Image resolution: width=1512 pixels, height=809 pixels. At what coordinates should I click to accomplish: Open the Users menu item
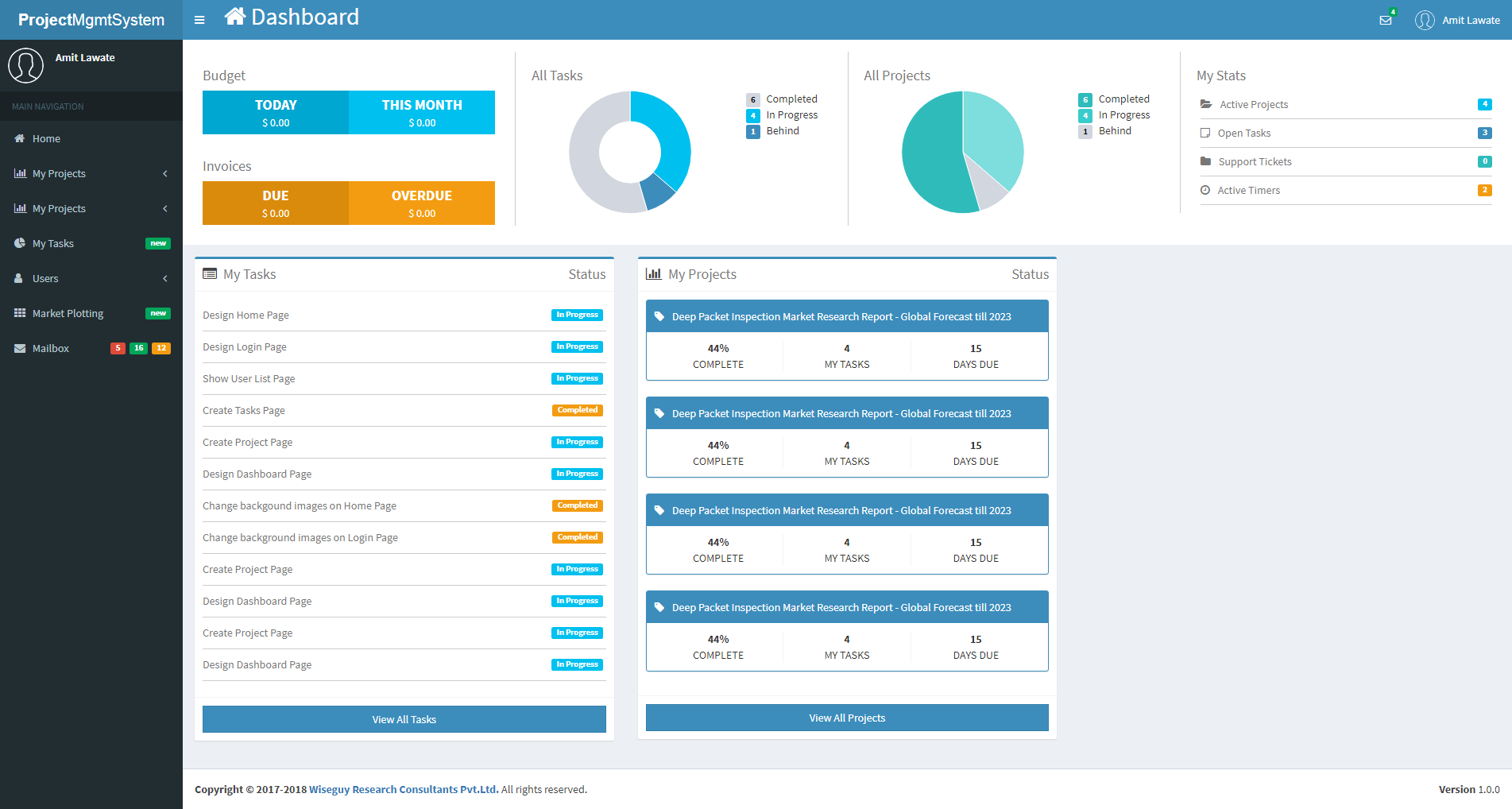tap(91, 278)
